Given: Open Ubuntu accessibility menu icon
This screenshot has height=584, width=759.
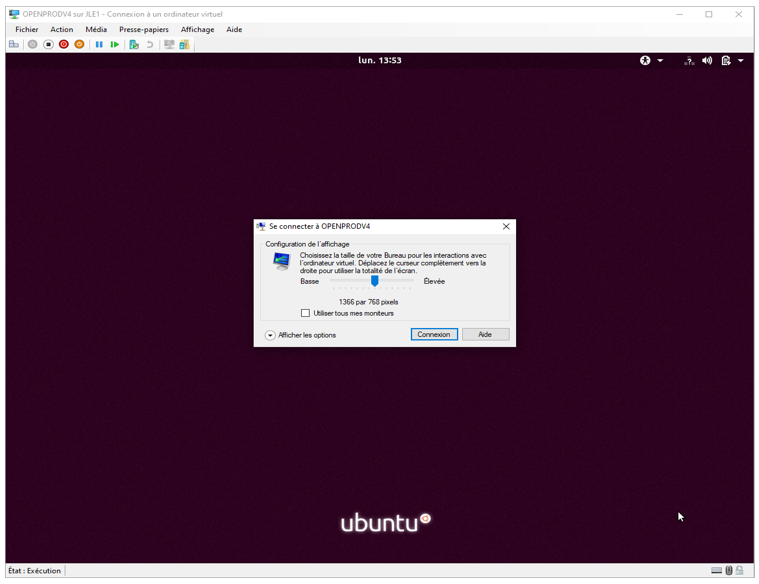Looking at the screenshot, I should coord(645,61).
